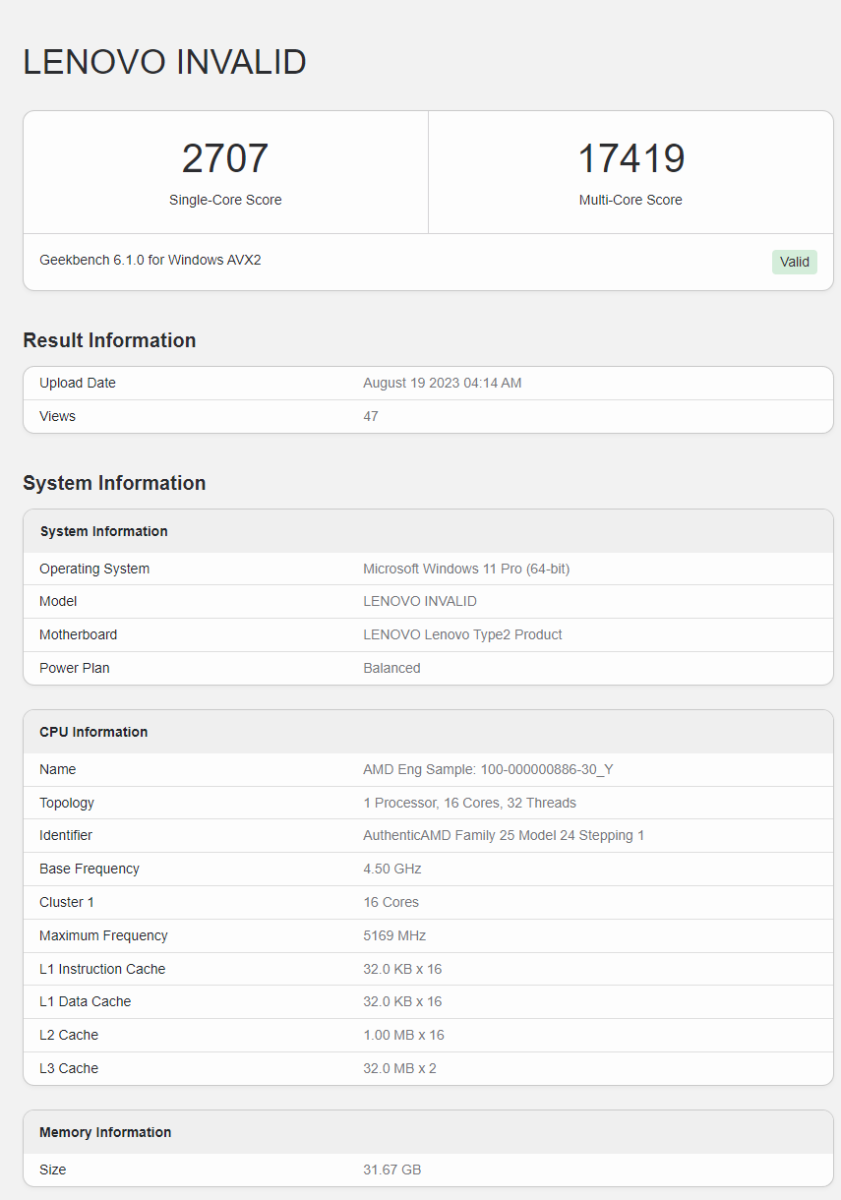
Task: Click L1 Data Cache value 32.0 KB x 16
Action: [x=402, y=1001]
